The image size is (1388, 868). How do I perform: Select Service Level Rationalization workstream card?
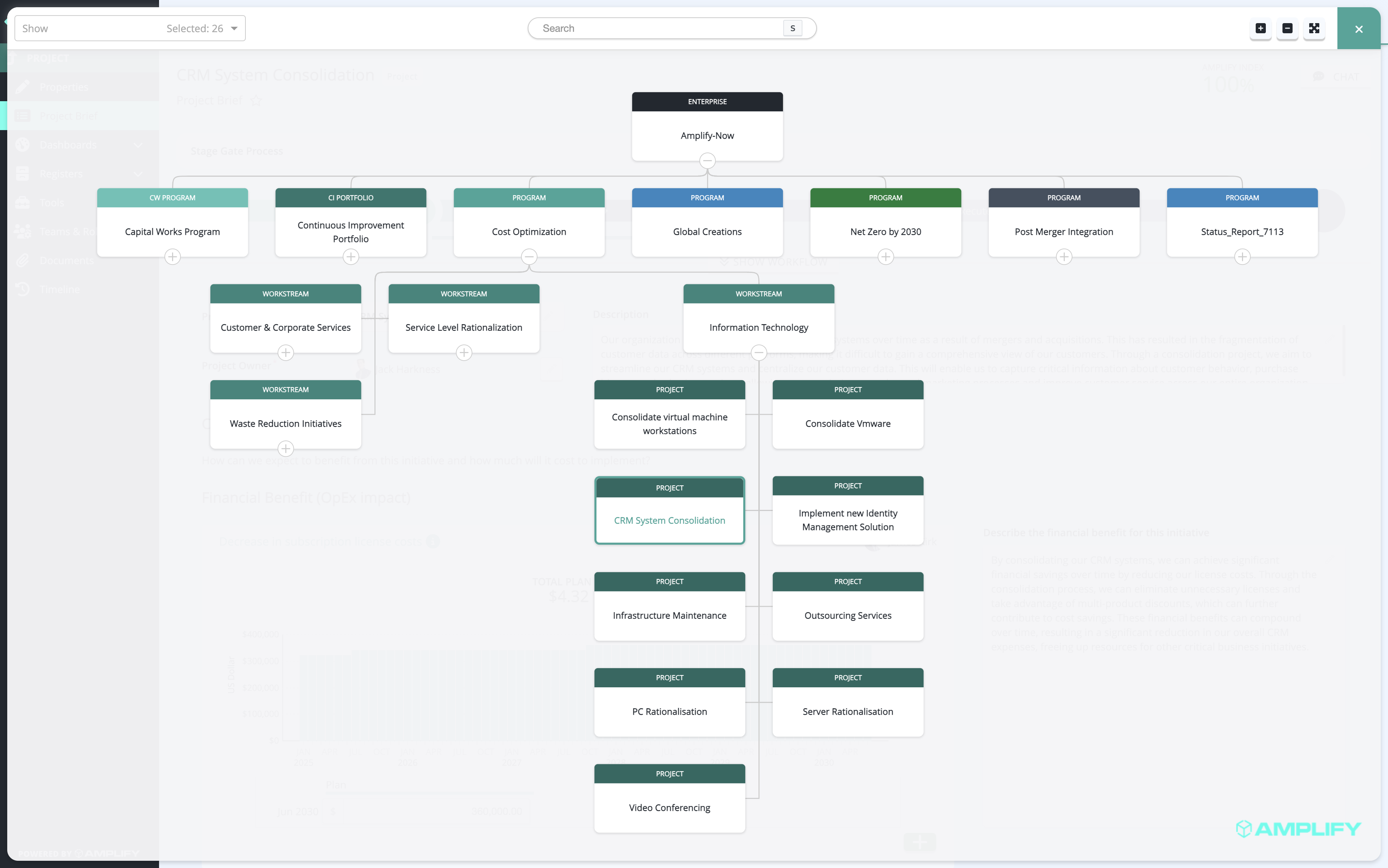(x=464, y=318)
